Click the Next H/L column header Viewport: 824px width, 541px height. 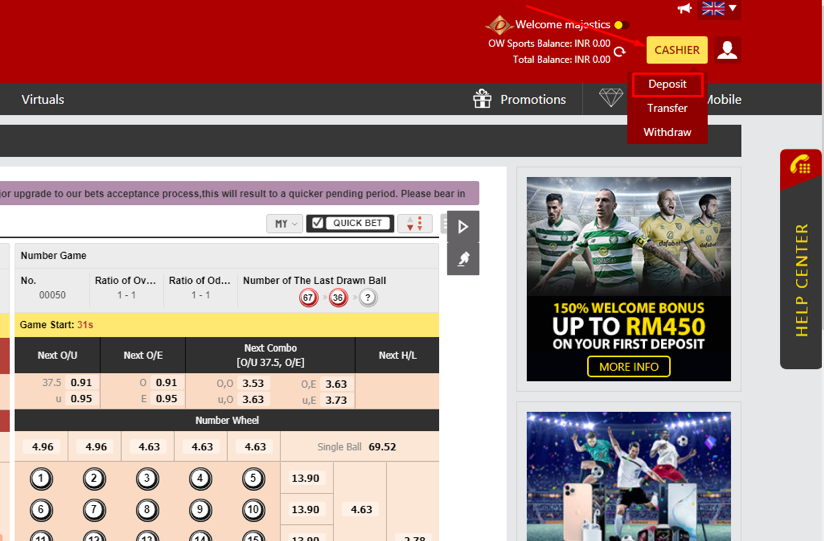pos(397,355)
